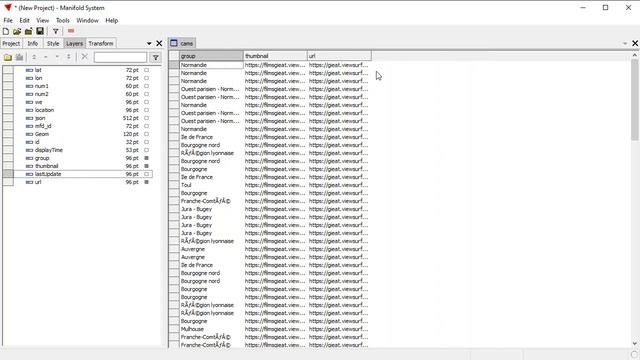Click the folder icon in Layers pane toolbar
Viewport: 640px width, 360px height.
click(x=8, y=57)
